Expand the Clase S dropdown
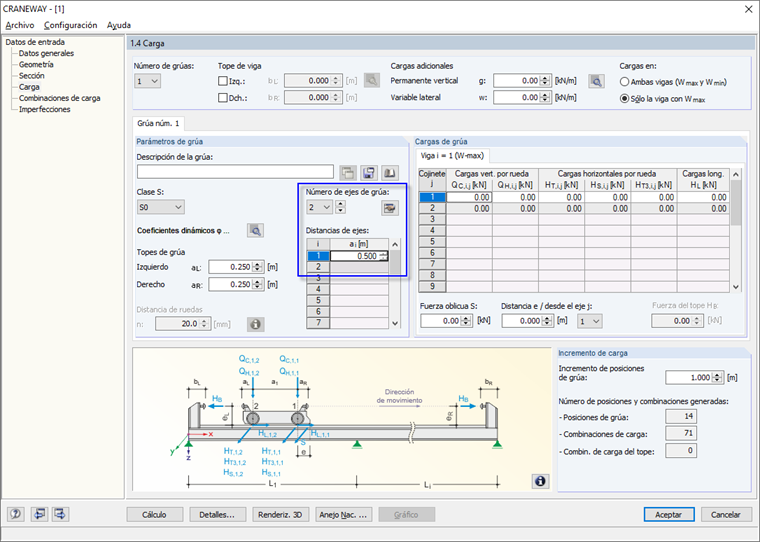760x542 pixels. pyautogui.click(x=160, y=207)
